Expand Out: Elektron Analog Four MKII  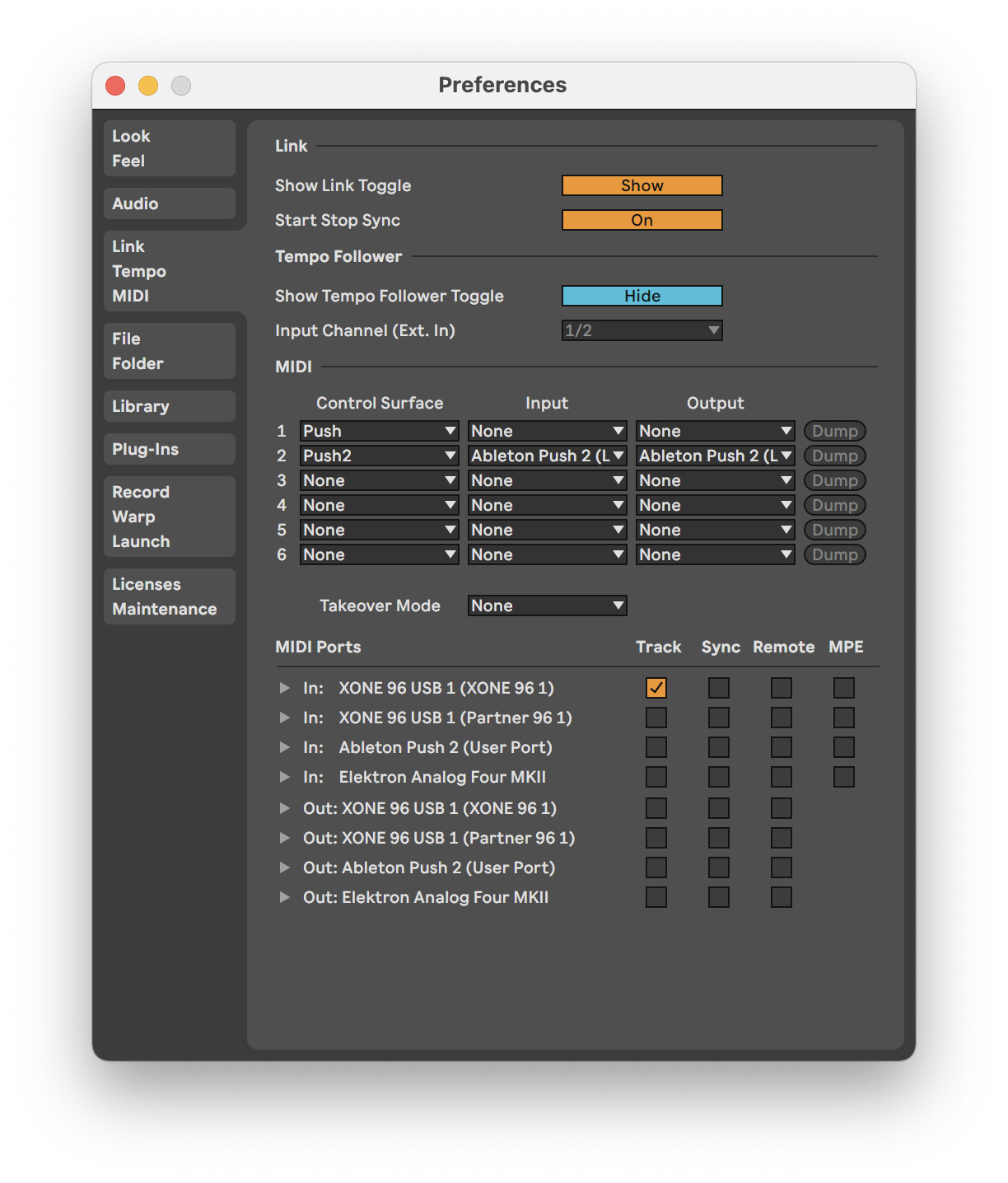click(x=284, y=897)
